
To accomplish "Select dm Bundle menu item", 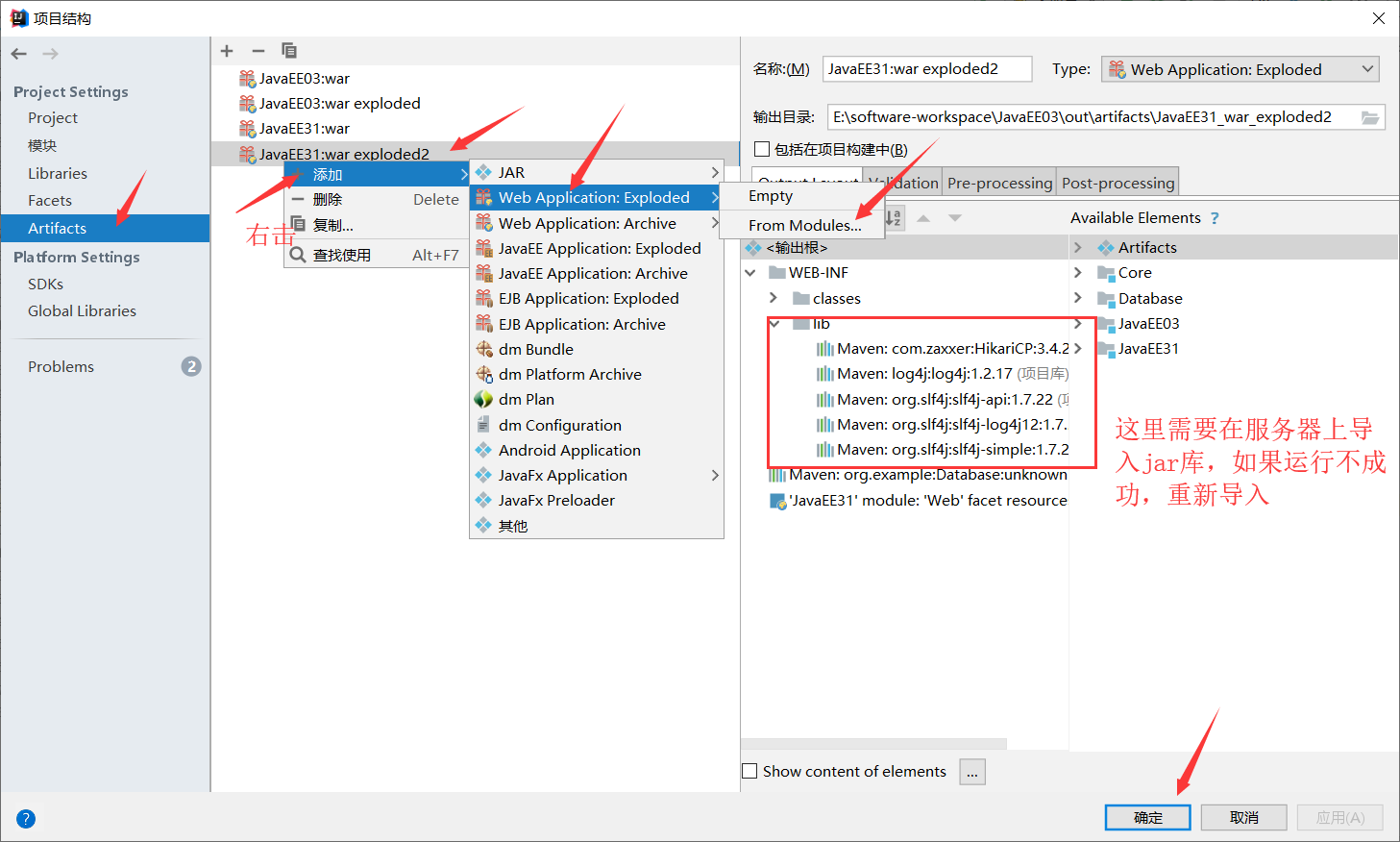I will pyautogui.click(x=597, y=349).
